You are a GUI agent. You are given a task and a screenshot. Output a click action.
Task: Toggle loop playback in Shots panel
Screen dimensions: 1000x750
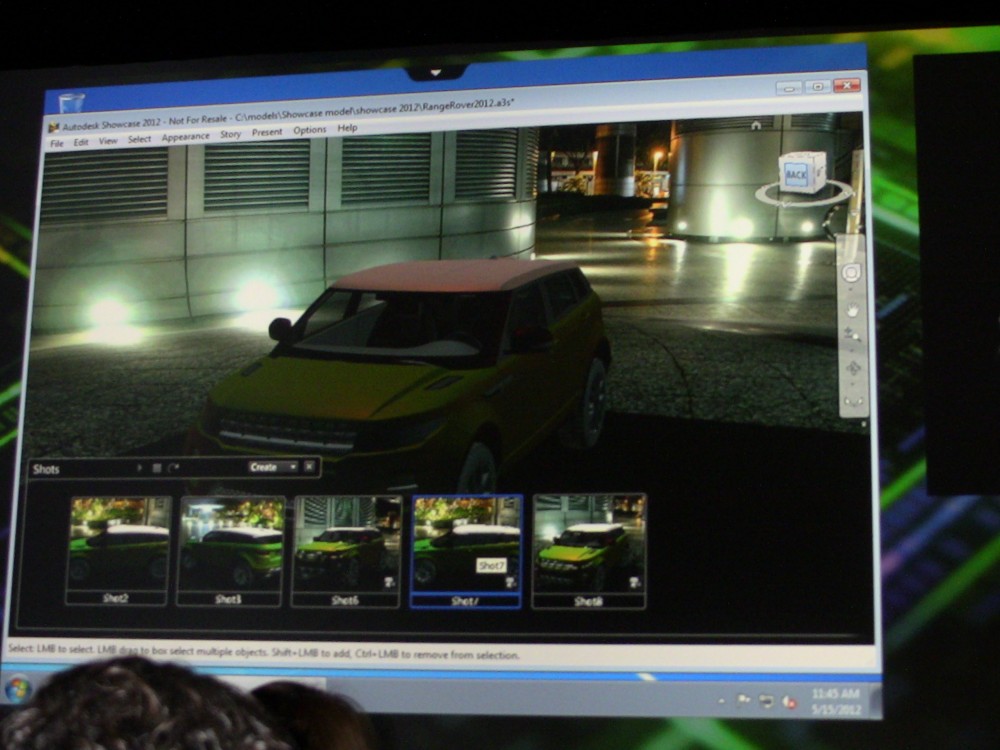pos(174,467)
